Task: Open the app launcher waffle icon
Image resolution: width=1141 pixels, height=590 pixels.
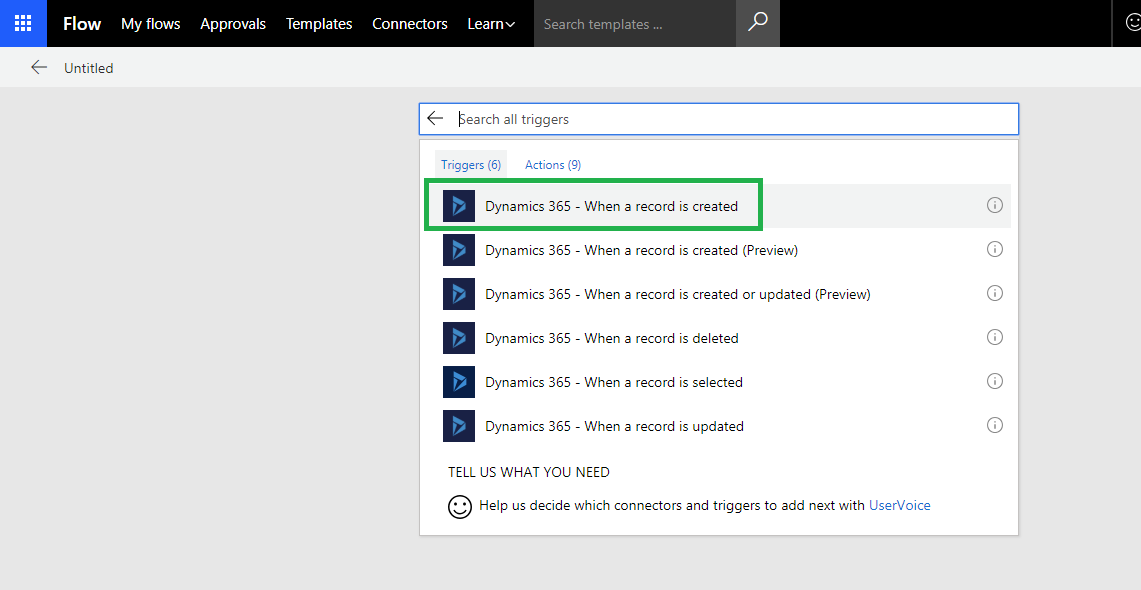Action: coord(23,23)
